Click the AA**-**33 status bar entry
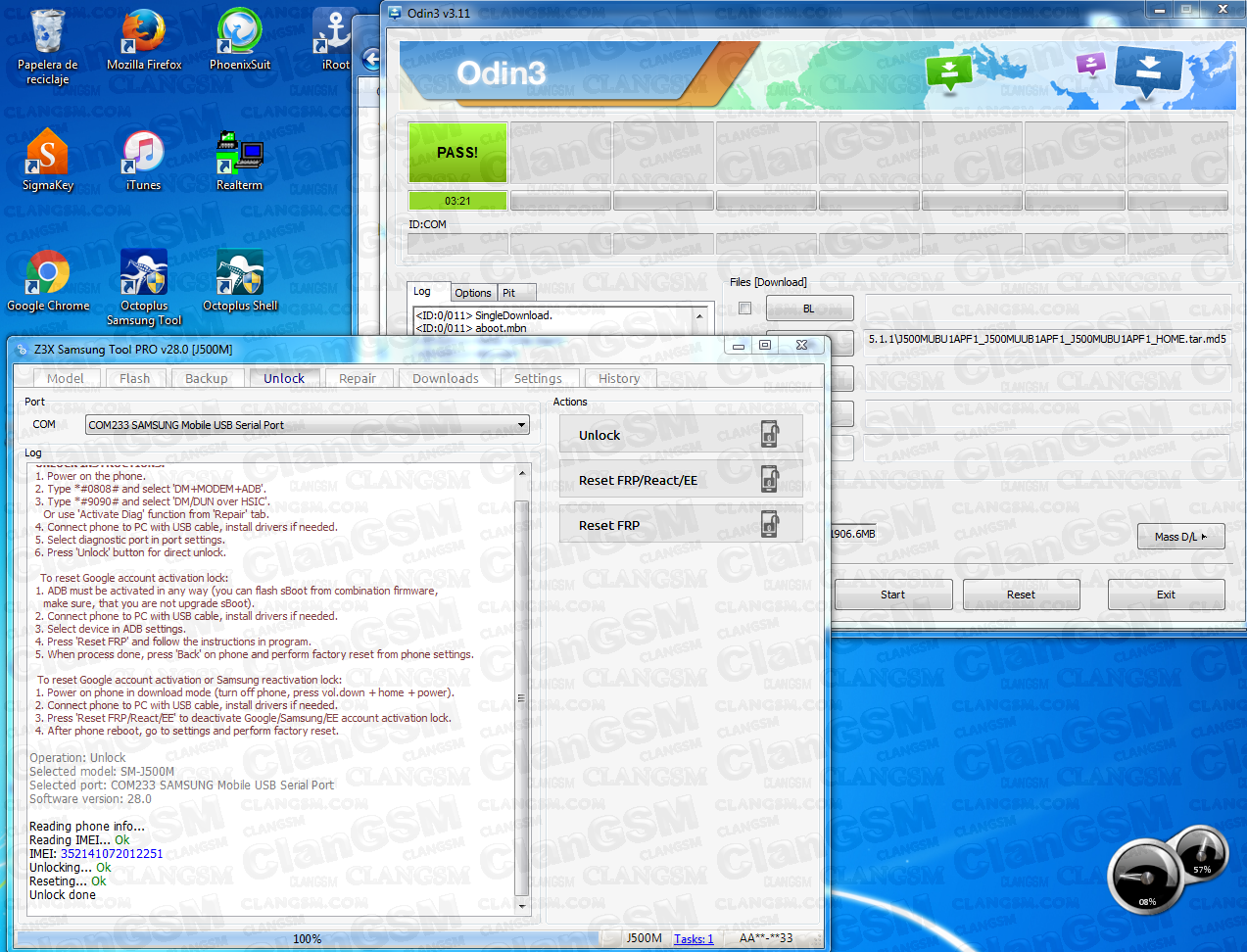The width and height of the screenshot is (1247, 952). pos(766,938)
